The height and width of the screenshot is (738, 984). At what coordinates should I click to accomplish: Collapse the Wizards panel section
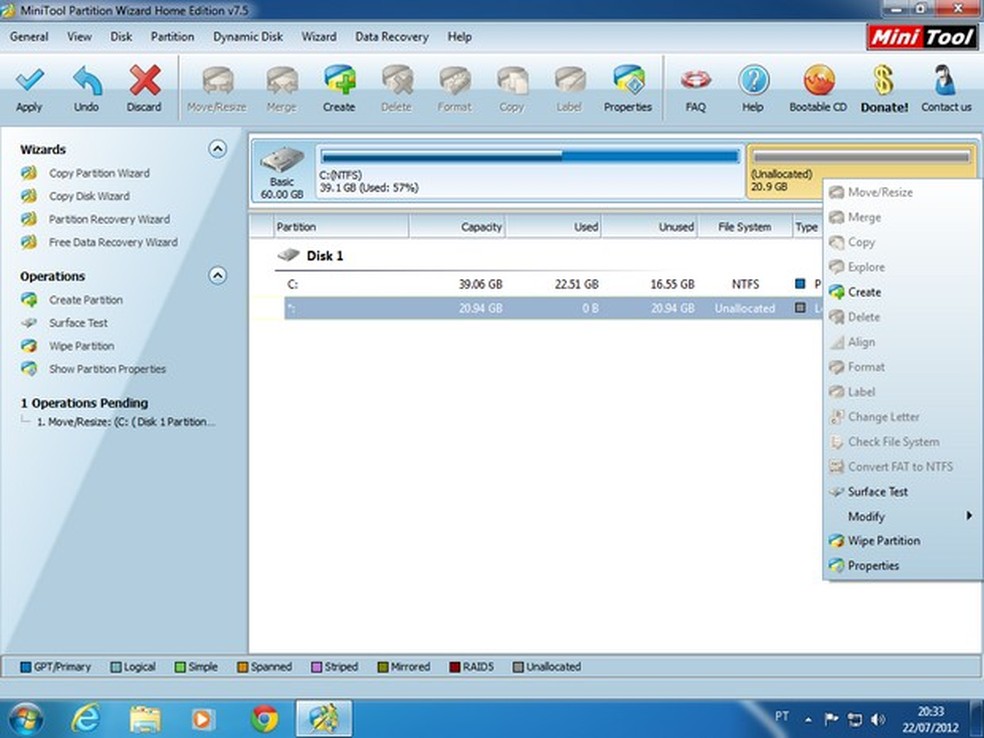(217, 149)
